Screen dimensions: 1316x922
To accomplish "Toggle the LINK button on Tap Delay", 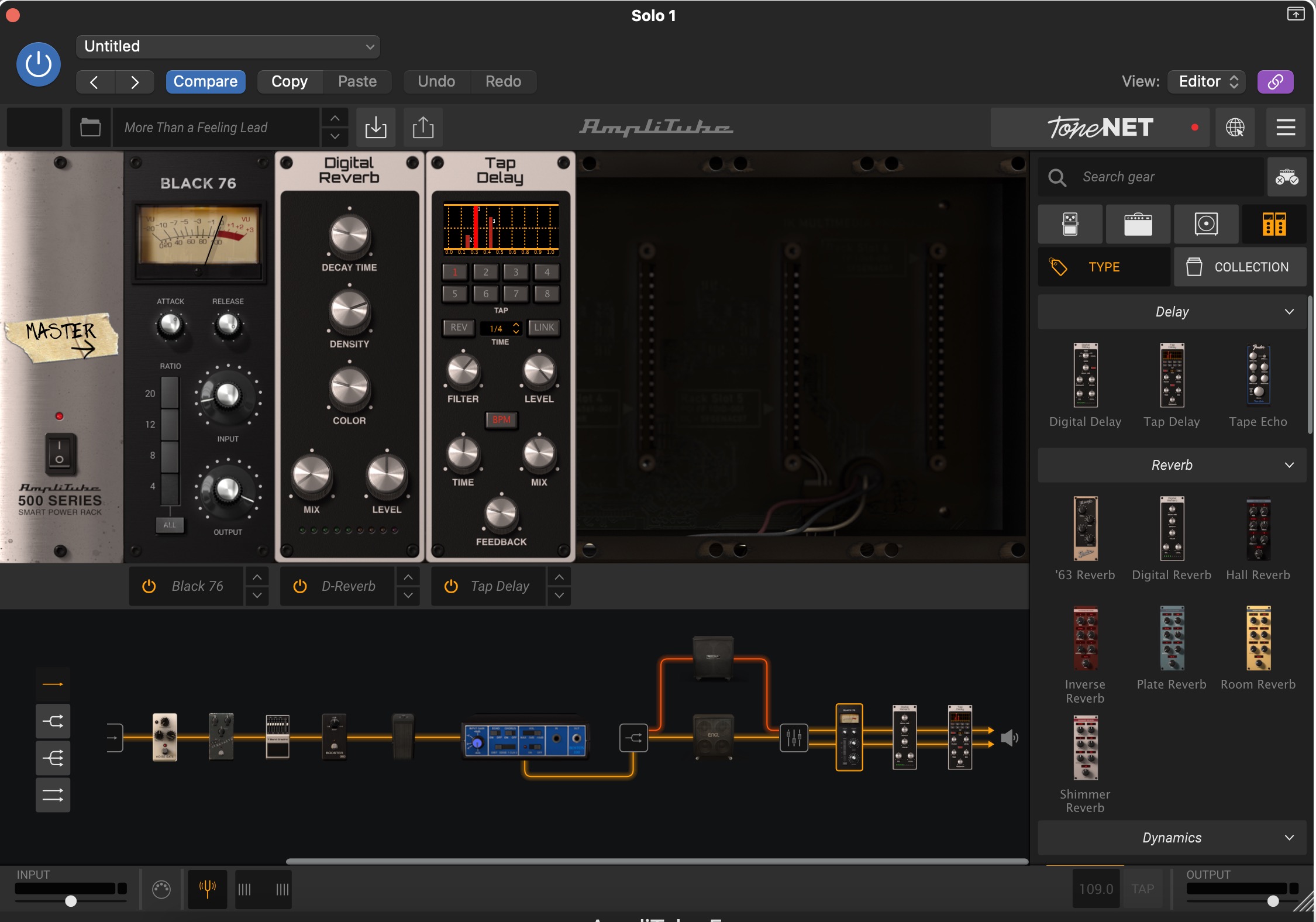I will pyautogui.click(x=544, y=328).
